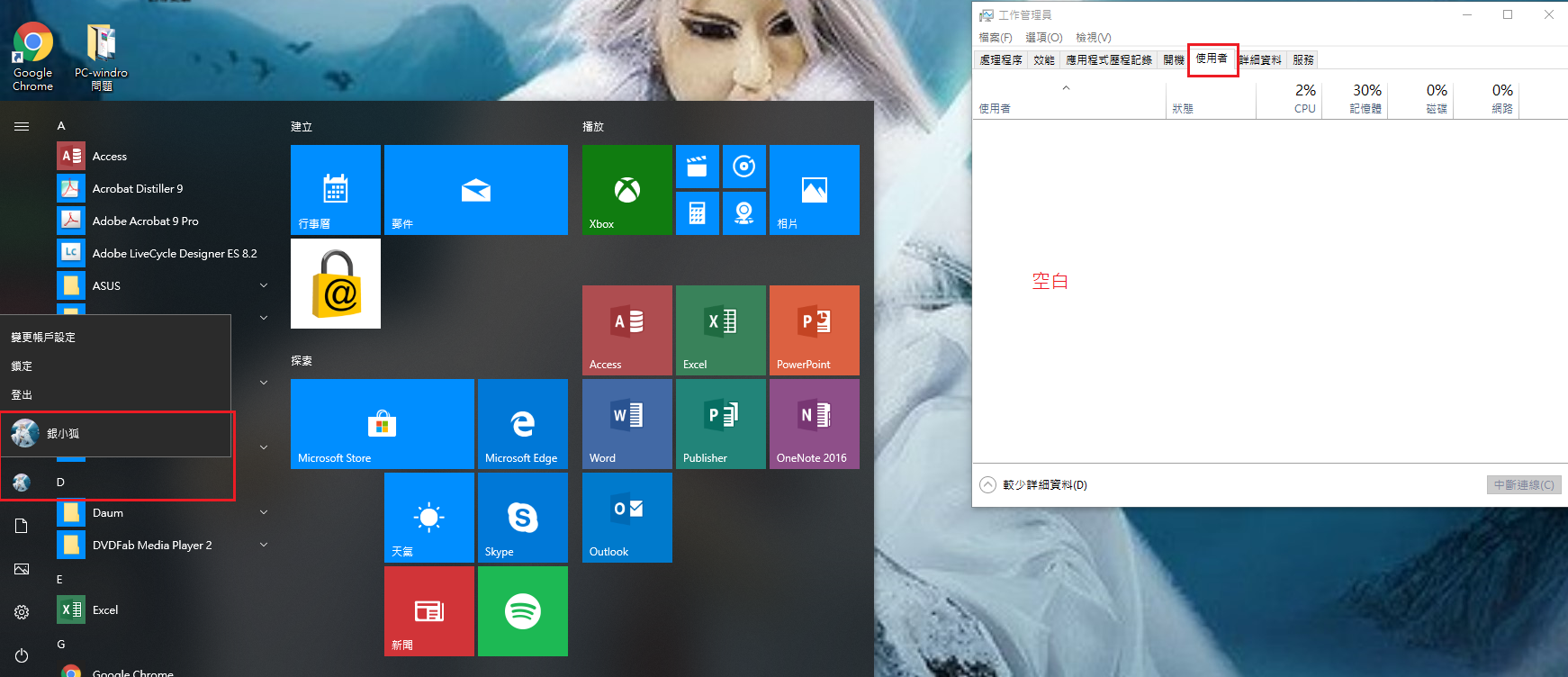The width and height of the screenshot is (1568, 677).
Task: Sort by 使用者 column header
Action: (x=1069, y=99)
